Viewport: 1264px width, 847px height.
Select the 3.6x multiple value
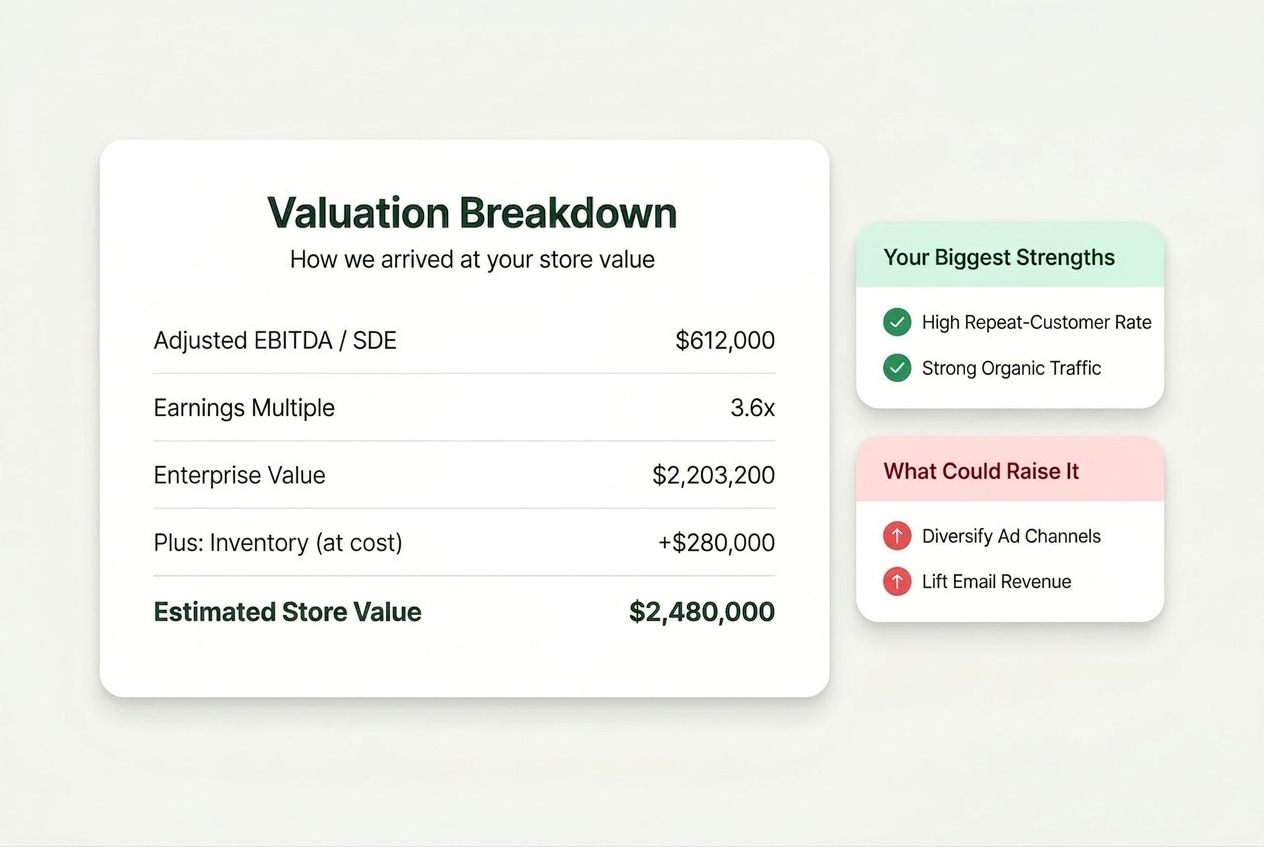point(752,408)
